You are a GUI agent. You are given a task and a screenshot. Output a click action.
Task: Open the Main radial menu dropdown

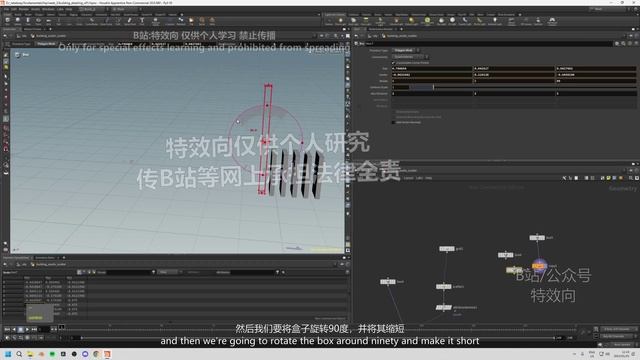(126, 9)
